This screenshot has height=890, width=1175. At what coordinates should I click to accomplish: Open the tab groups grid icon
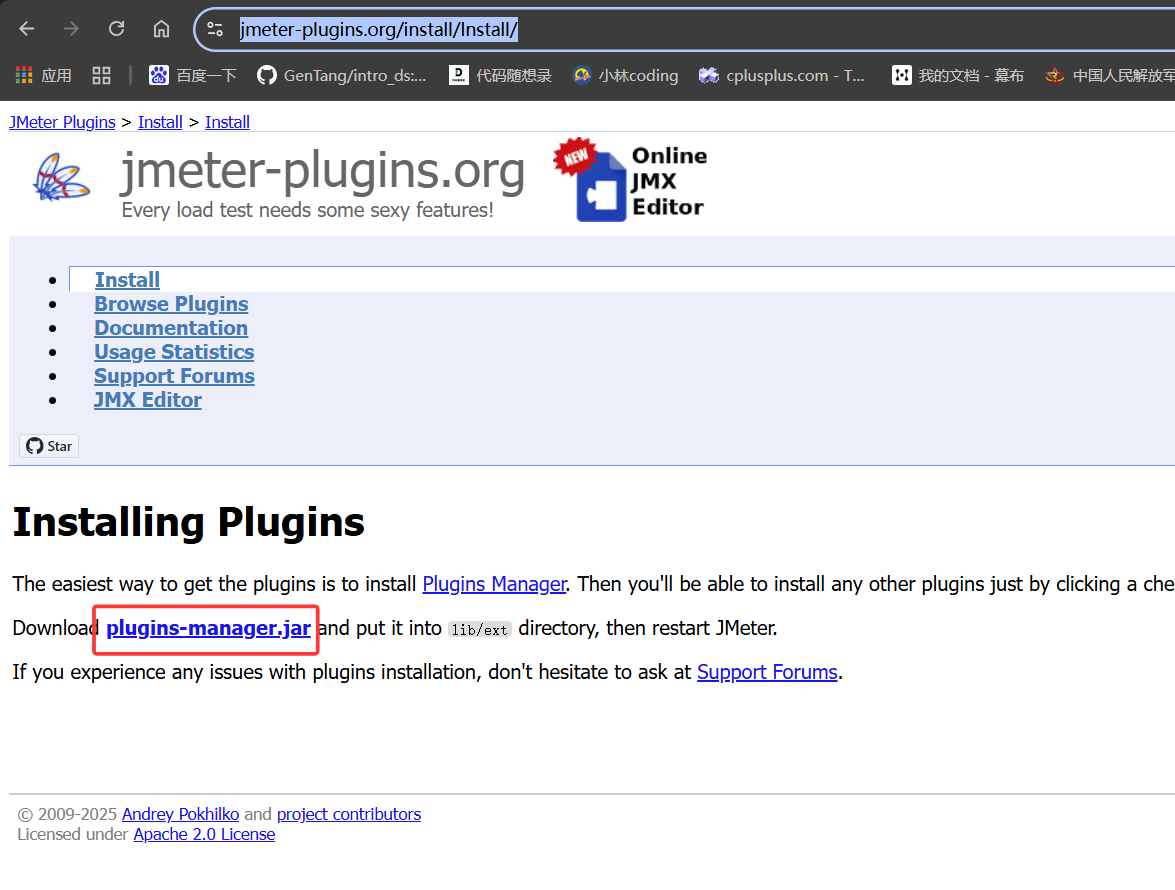[101, 75]
